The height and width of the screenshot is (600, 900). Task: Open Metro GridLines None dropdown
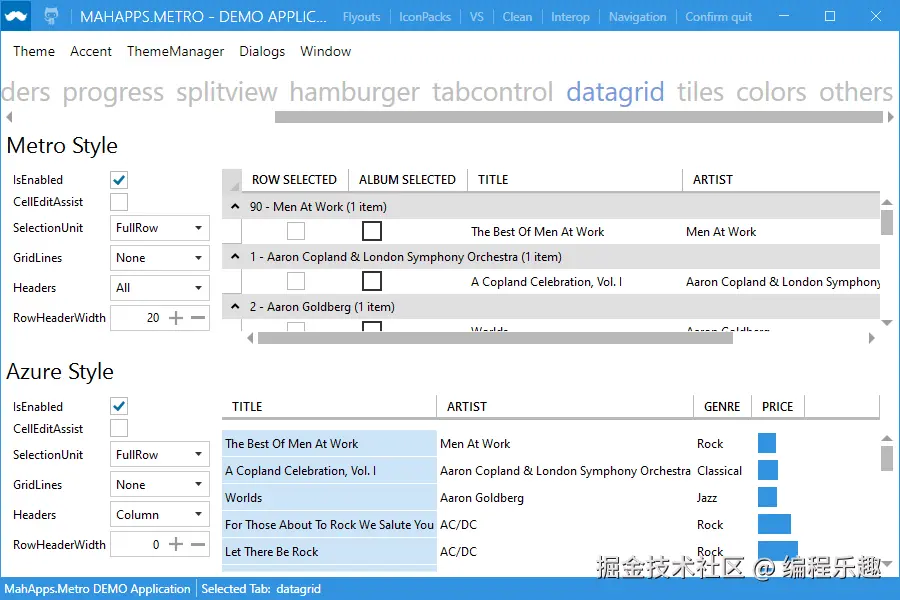pos(160,258)
